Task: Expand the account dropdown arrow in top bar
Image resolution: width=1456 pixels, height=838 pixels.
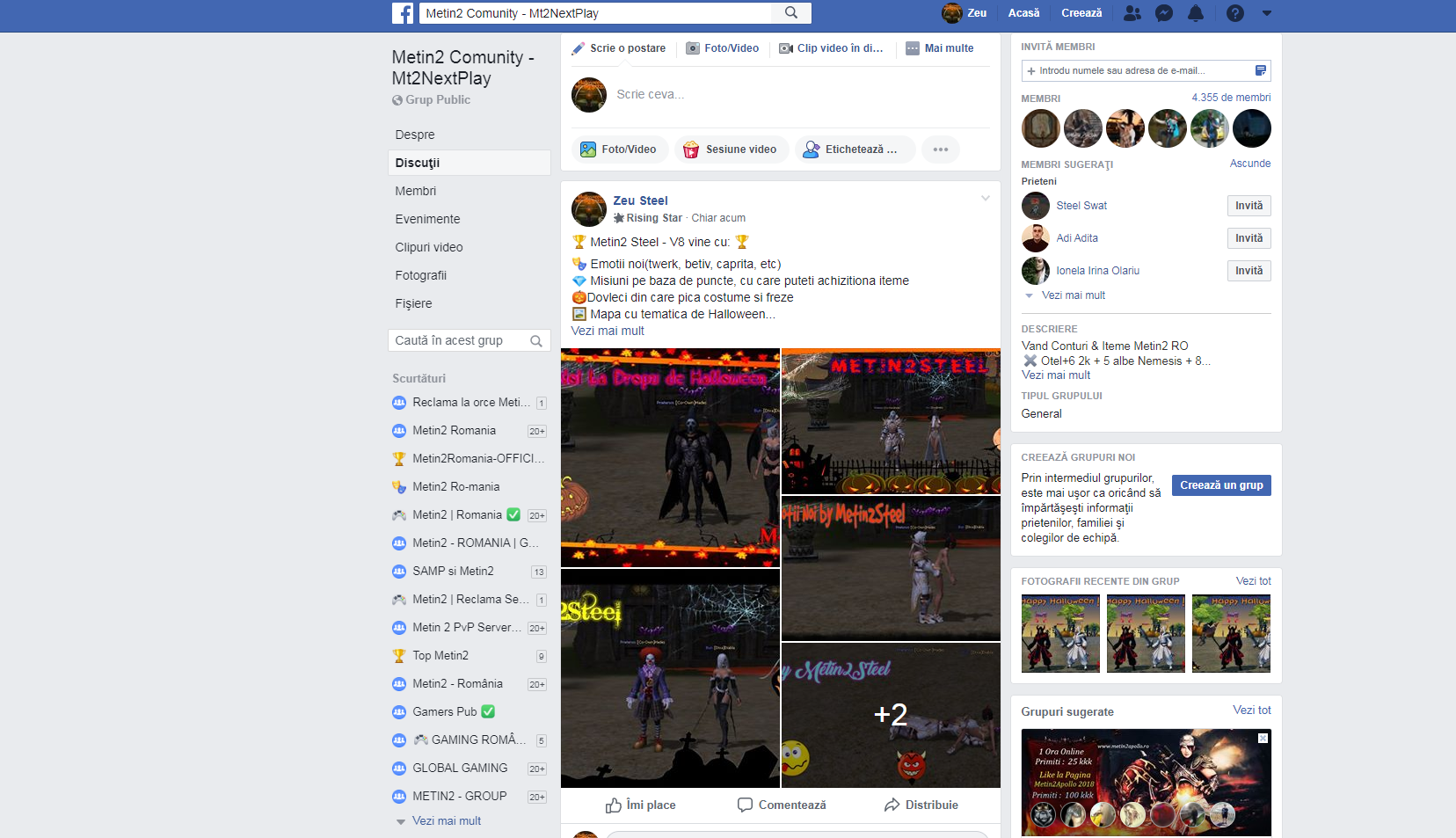Action: tap(1267, 13)
